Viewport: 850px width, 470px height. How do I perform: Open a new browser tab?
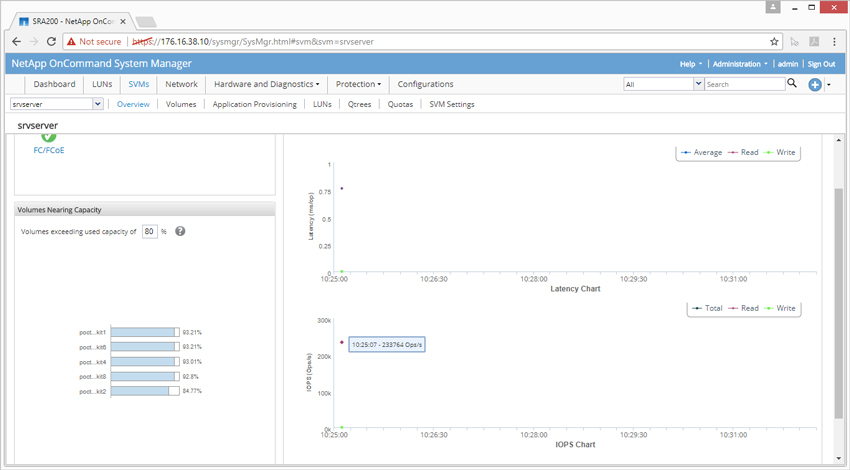(146, 22)
